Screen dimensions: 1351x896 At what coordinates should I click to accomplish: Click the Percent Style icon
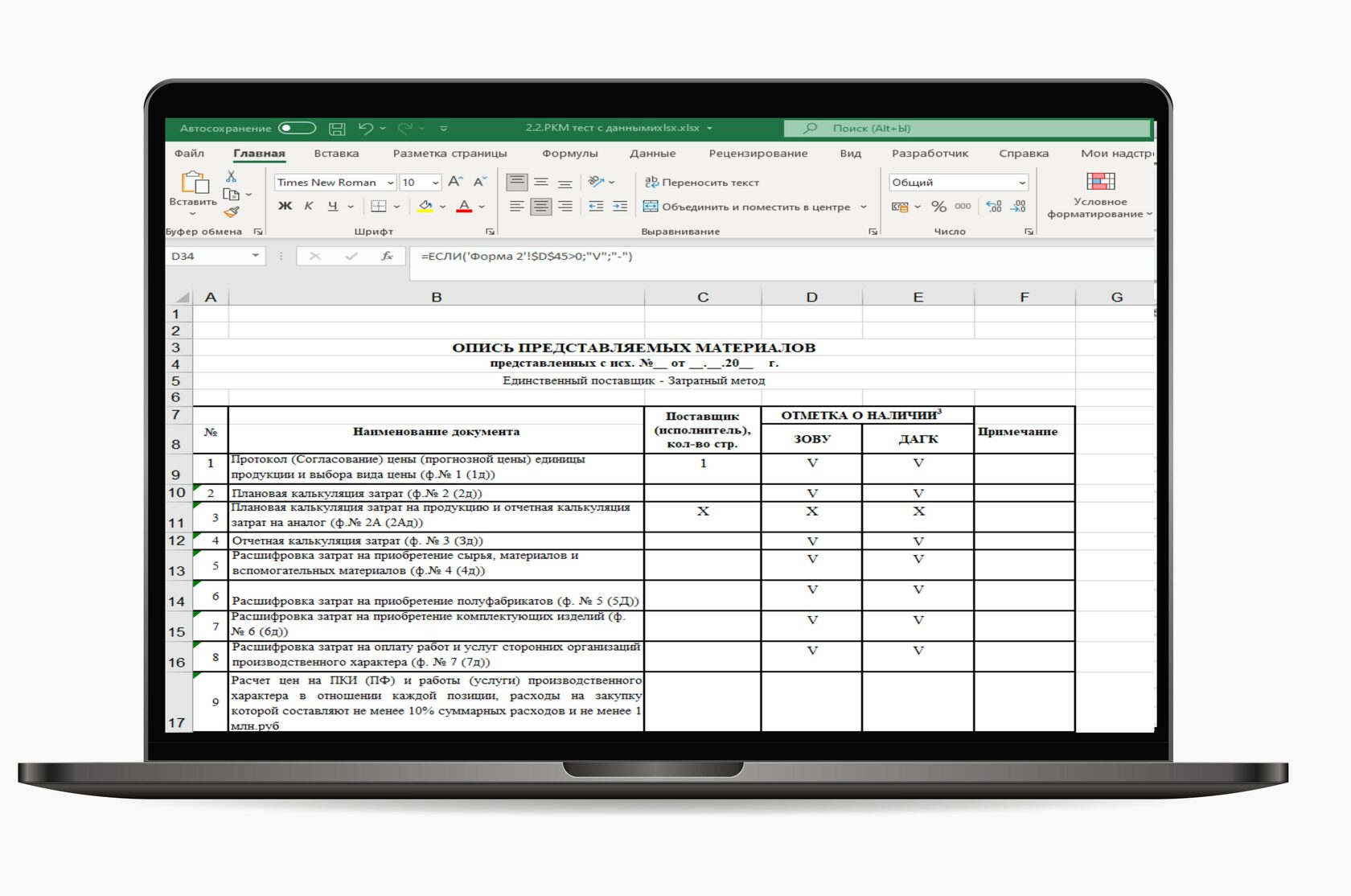938,207
